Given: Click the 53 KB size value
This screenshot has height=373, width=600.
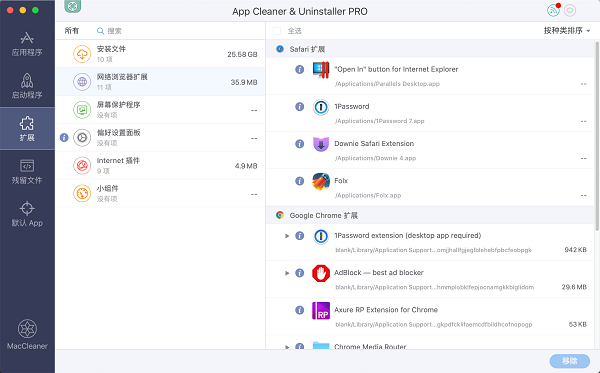Looking at the screenshot, I should [x=577, y=324].
